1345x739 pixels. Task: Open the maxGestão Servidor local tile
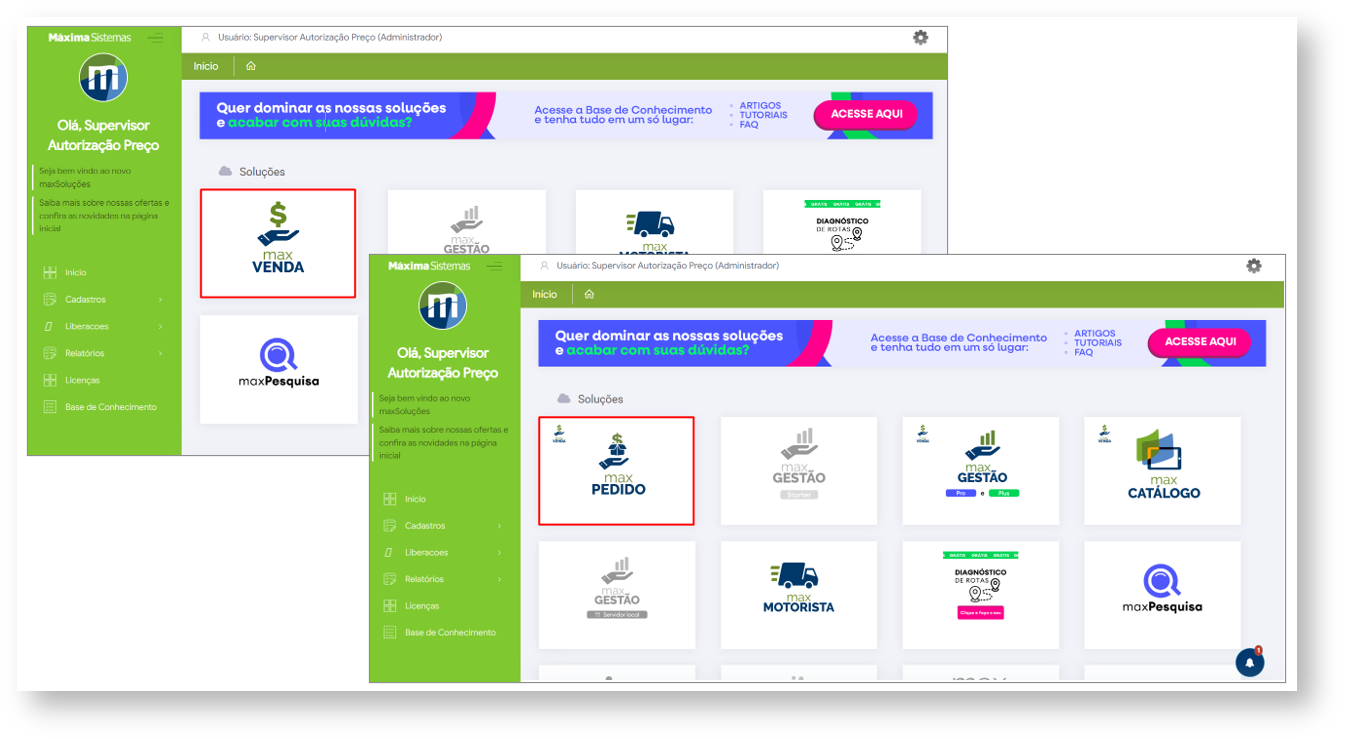[x=617, y=596]
